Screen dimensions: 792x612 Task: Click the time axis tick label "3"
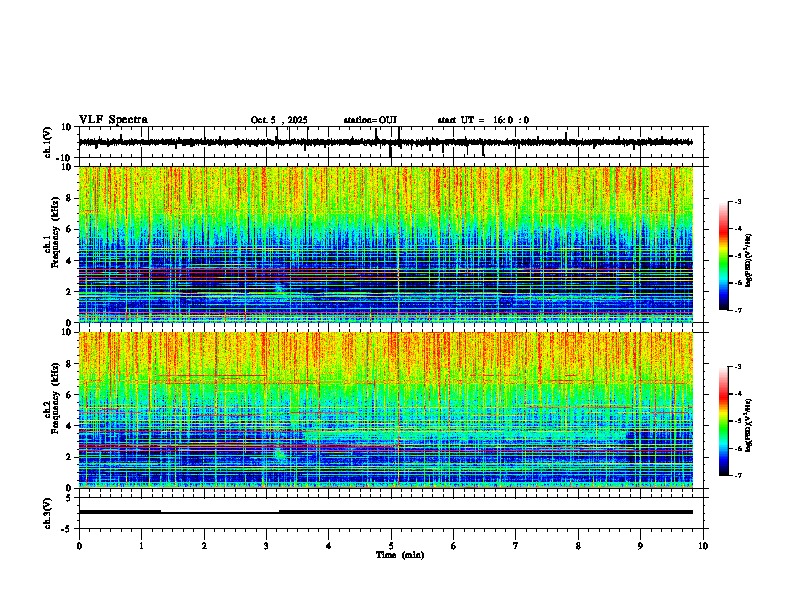266,546
